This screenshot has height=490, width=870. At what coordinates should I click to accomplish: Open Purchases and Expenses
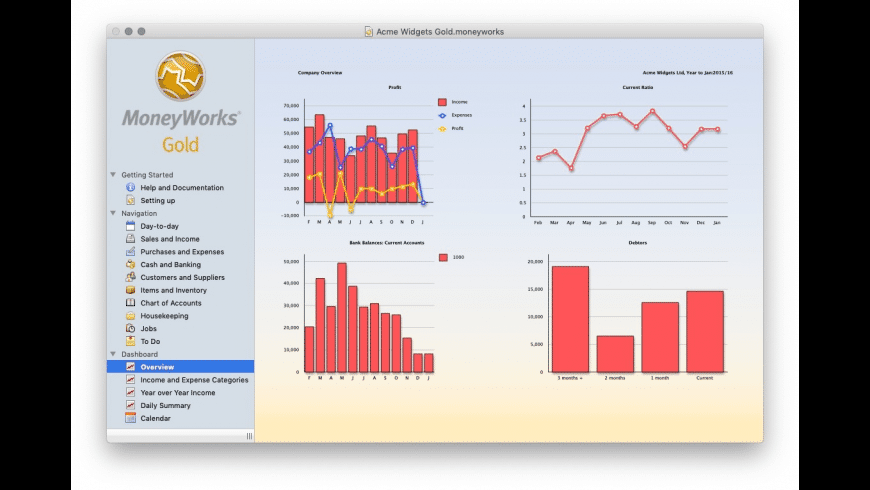182,251
